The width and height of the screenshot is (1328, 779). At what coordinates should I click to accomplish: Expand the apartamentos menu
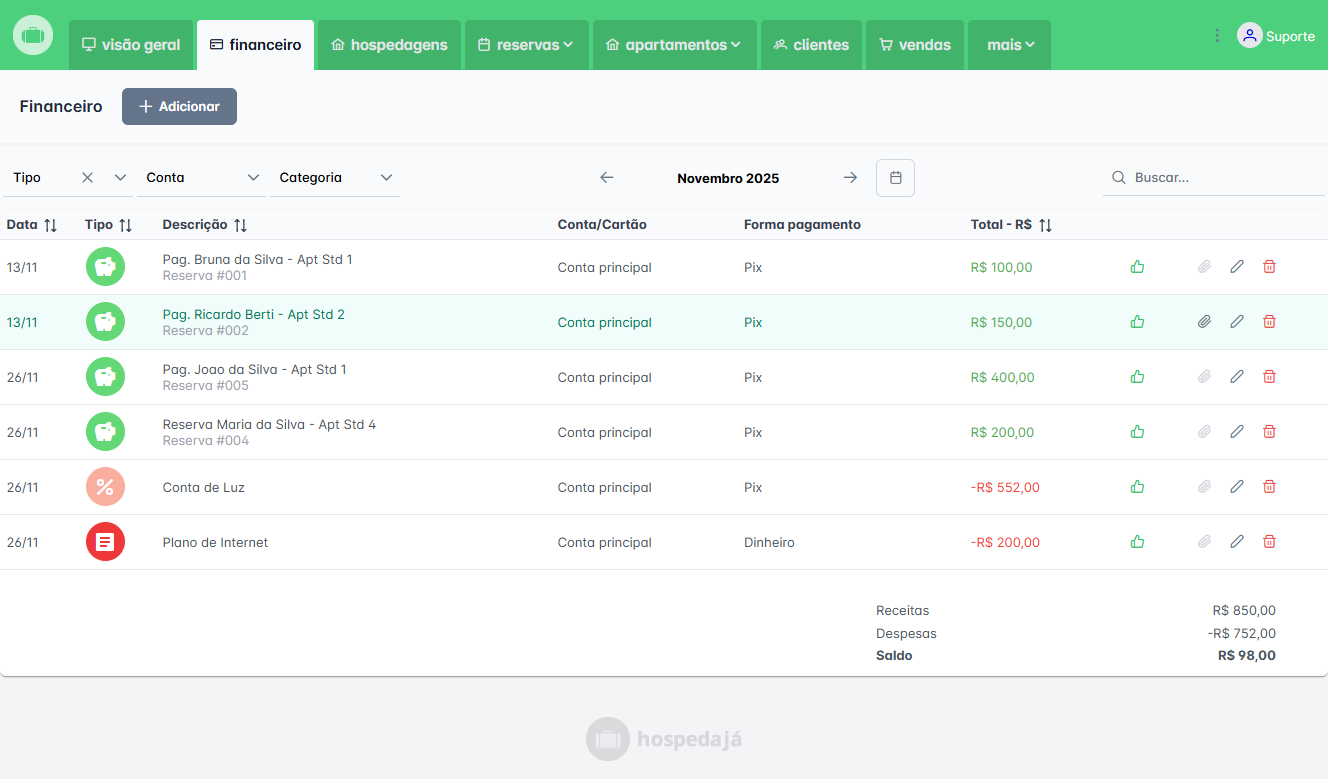(x=674, y=45)
